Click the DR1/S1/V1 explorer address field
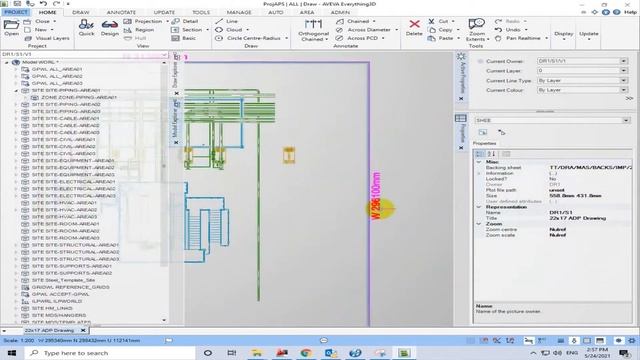The width and height of the screenshot is (640, 360). (x=84, y=54)
